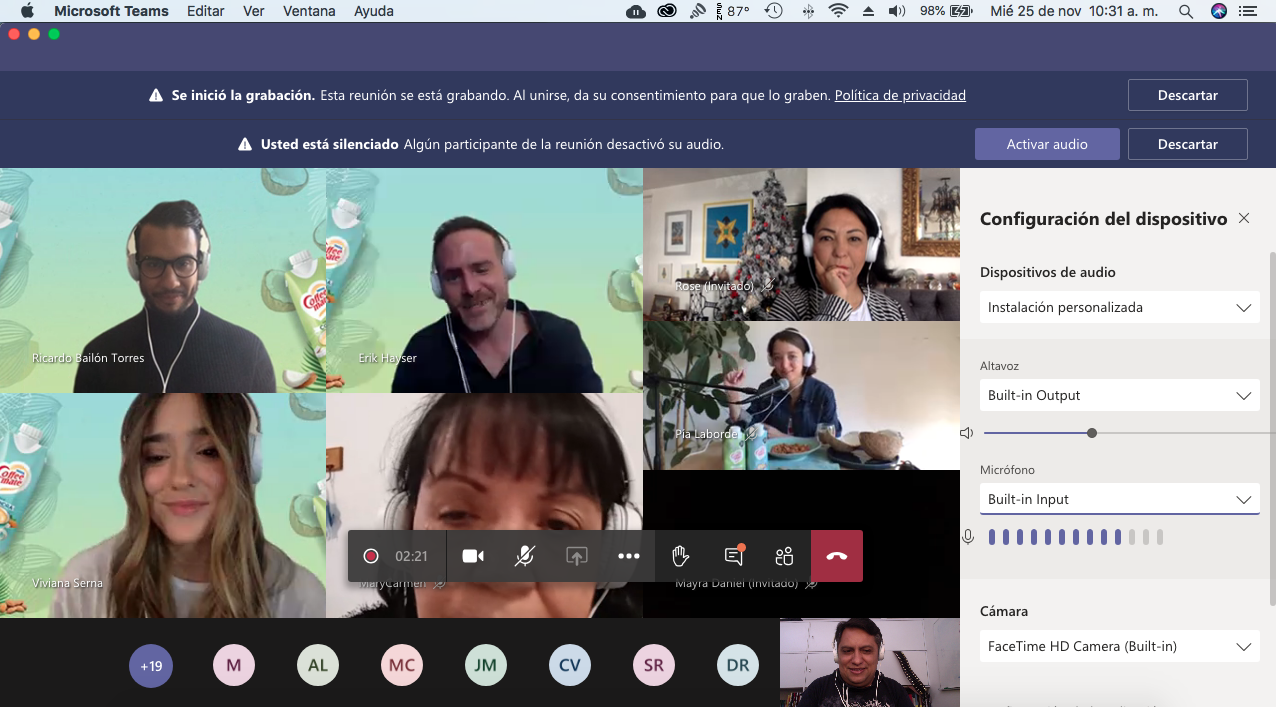
Task: Open the meeting chat panel
Action: (x=733, y=556)
